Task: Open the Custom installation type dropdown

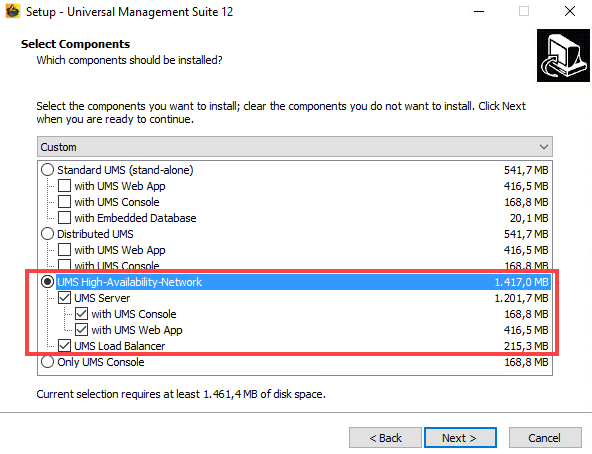Action: coord(295,147)
